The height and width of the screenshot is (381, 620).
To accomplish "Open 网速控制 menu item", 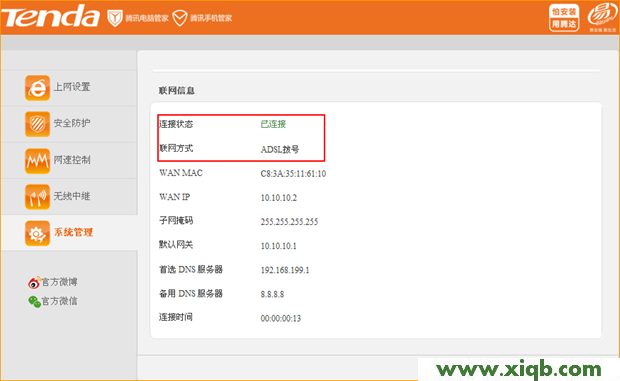I will 69,160.
